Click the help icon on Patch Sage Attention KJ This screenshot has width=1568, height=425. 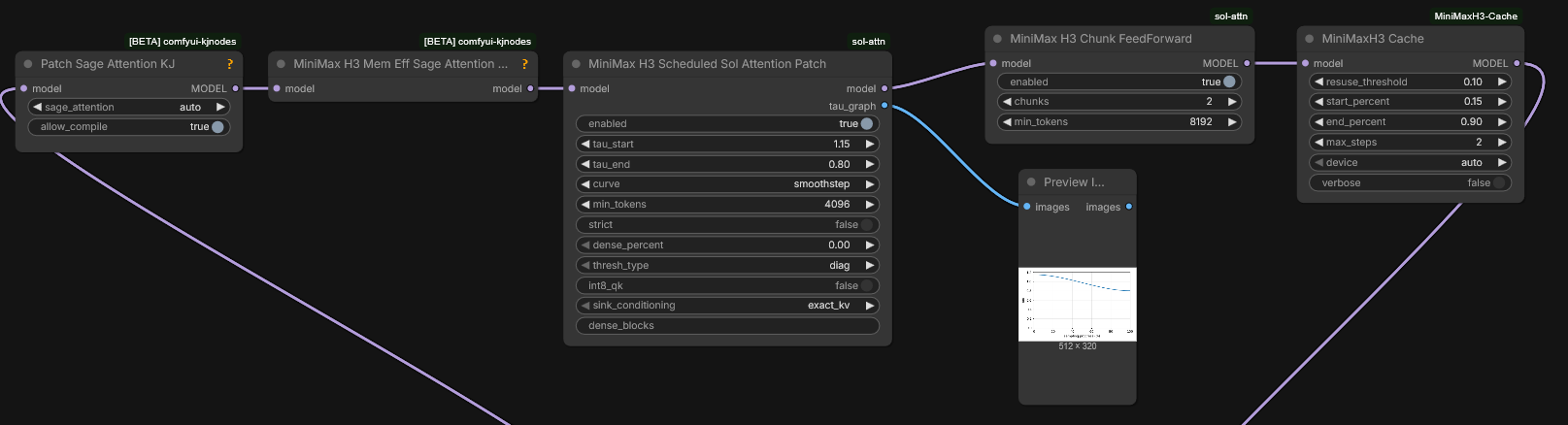[230, 64]
